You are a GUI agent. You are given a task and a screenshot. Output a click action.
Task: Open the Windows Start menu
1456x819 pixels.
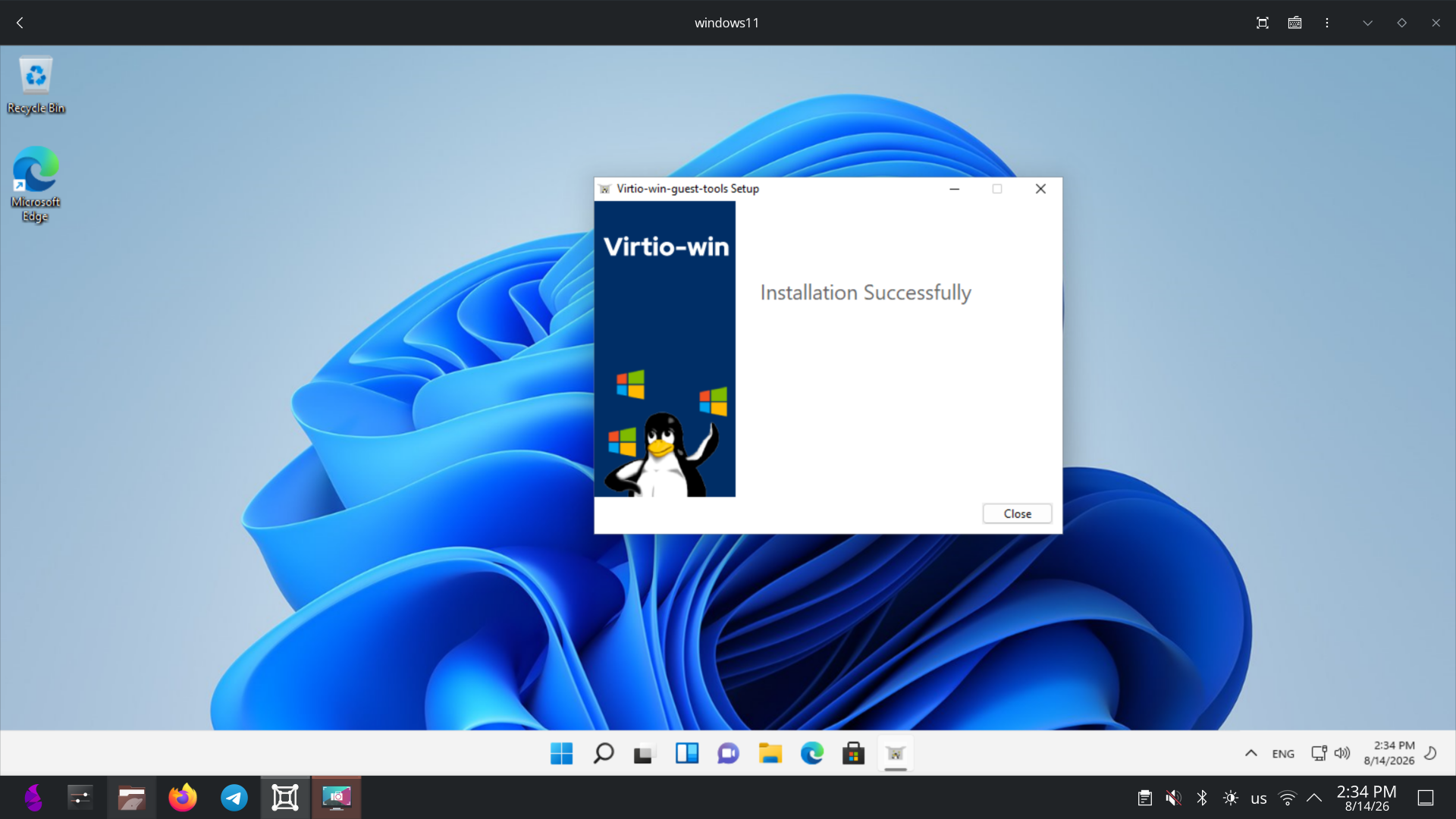(561, 753)
